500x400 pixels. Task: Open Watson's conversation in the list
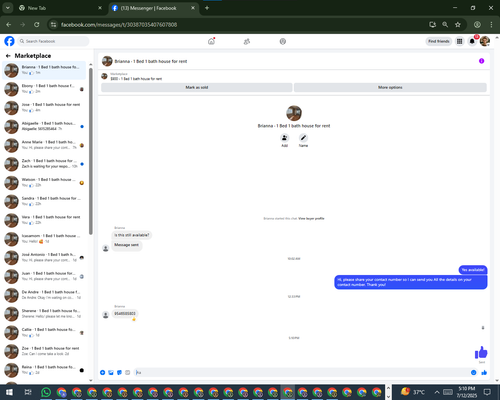point(44,183)
